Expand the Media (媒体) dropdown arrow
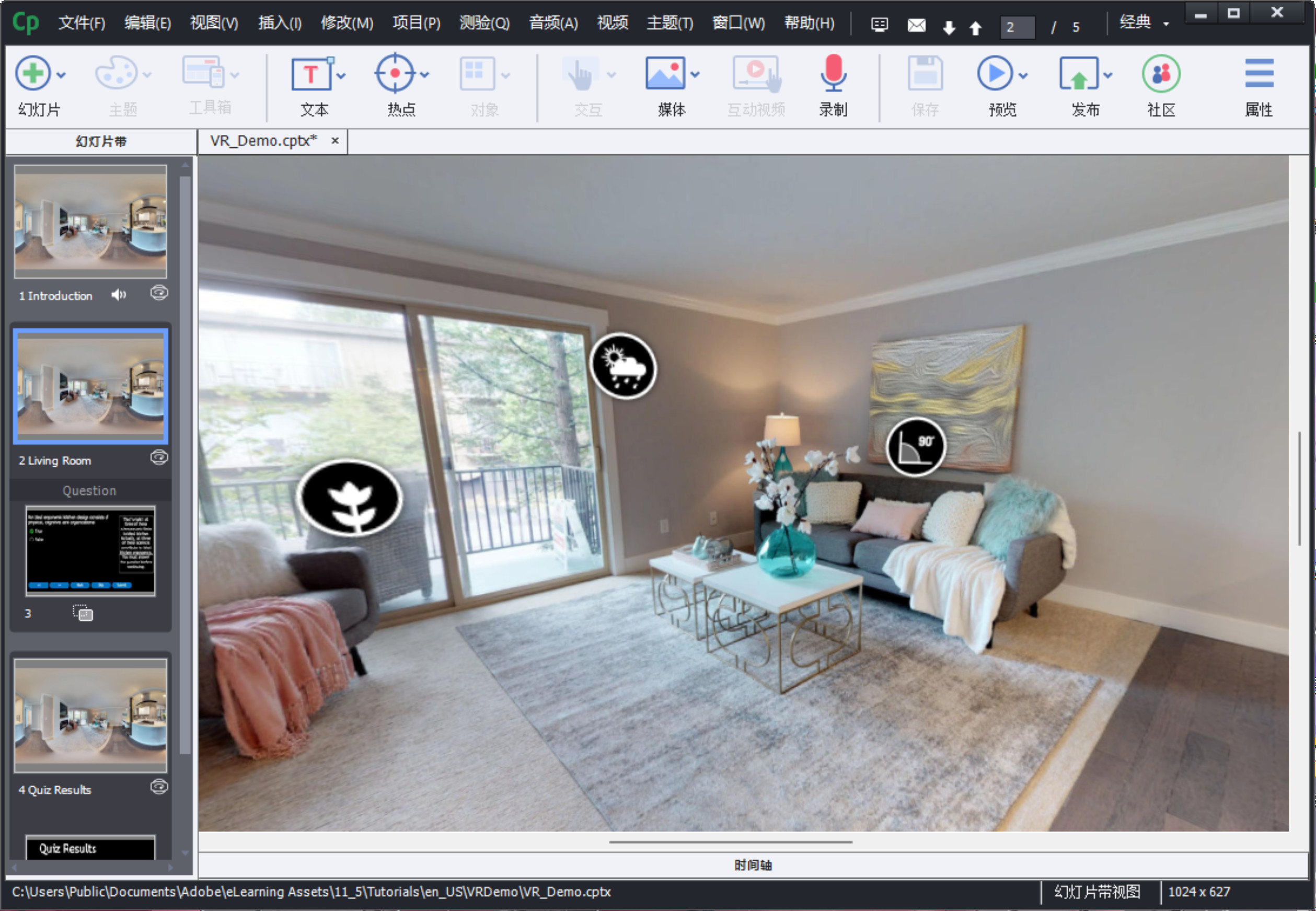The width and height of the screenshot is (1316, 911). [695, 75]
